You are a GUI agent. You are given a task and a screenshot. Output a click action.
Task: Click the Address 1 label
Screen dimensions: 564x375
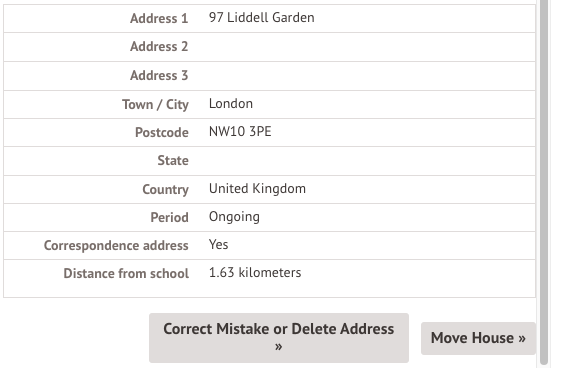[x=159, y=18]
